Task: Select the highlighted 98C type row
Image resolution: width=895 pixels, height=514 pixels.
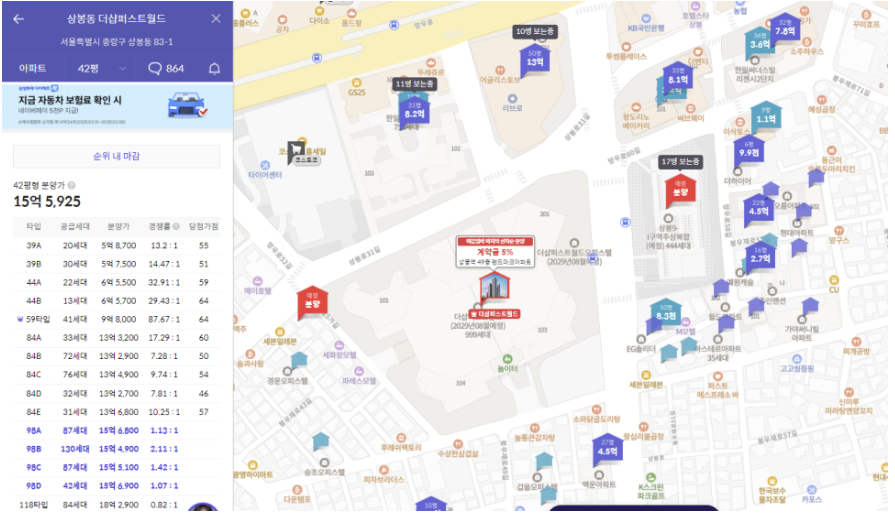Action: pos(116,467)
